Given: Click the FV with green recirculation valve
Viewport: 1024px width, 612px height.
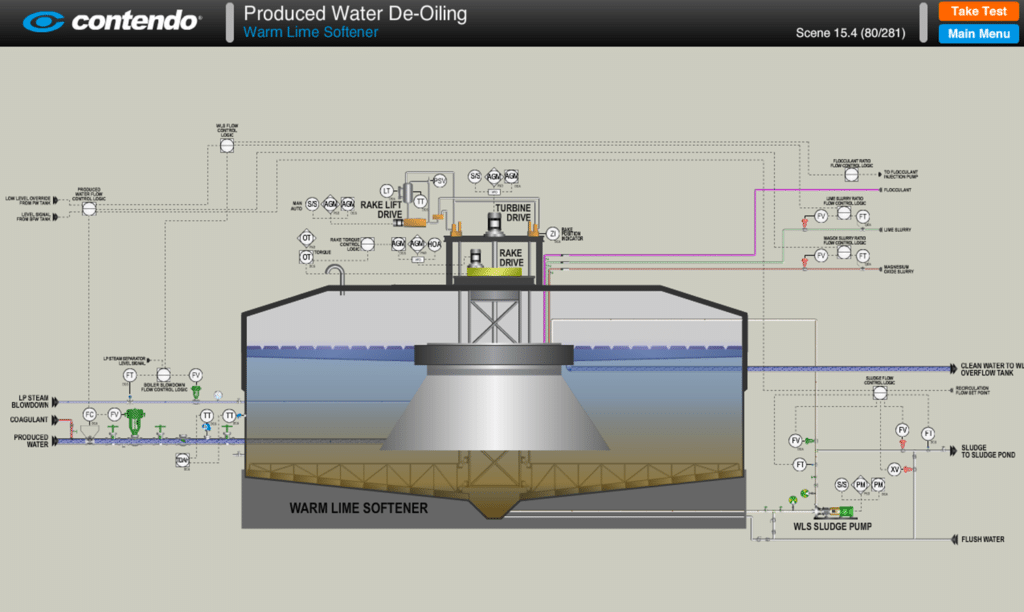Looking at the screenshot, I should click(x=795, y=440).
